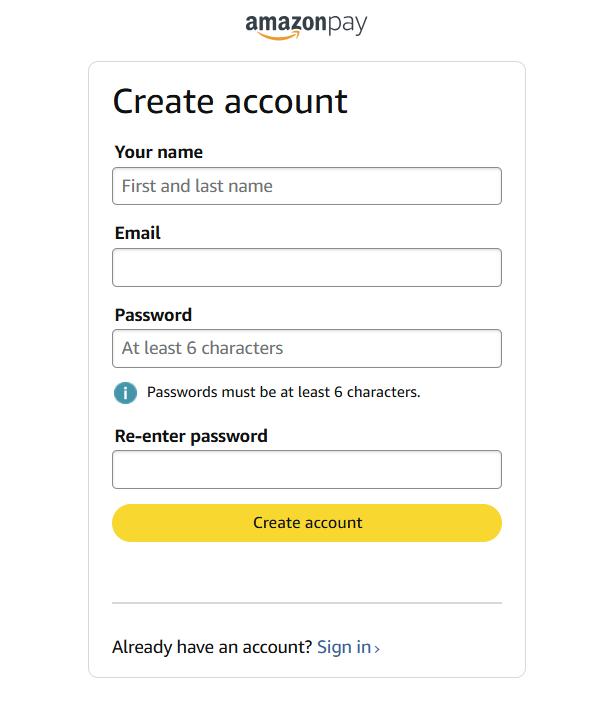Click the chevron next to Sign in

[377, 649]
